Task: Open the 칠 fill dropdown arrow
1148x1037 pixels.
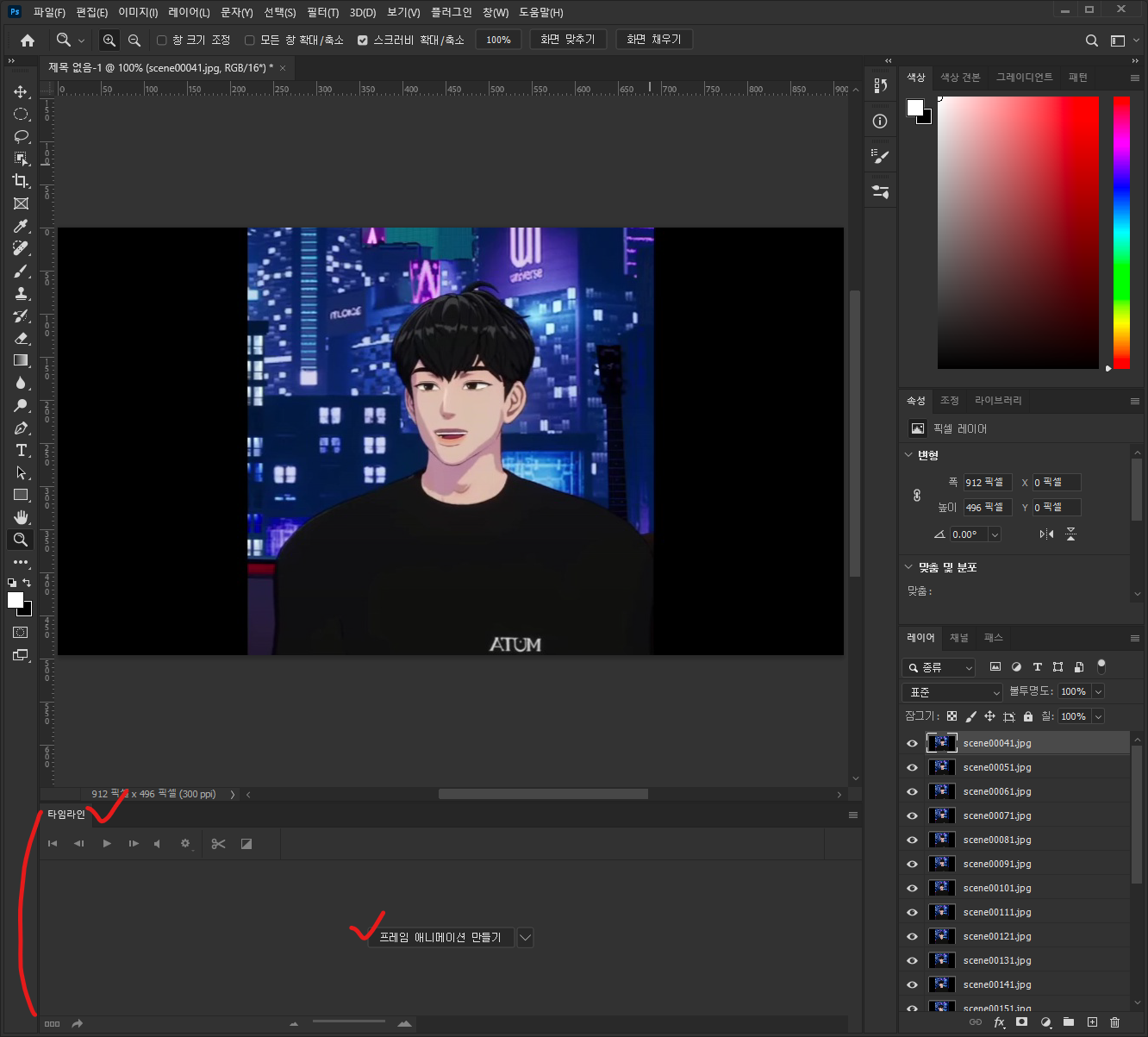Action: 1098,716
